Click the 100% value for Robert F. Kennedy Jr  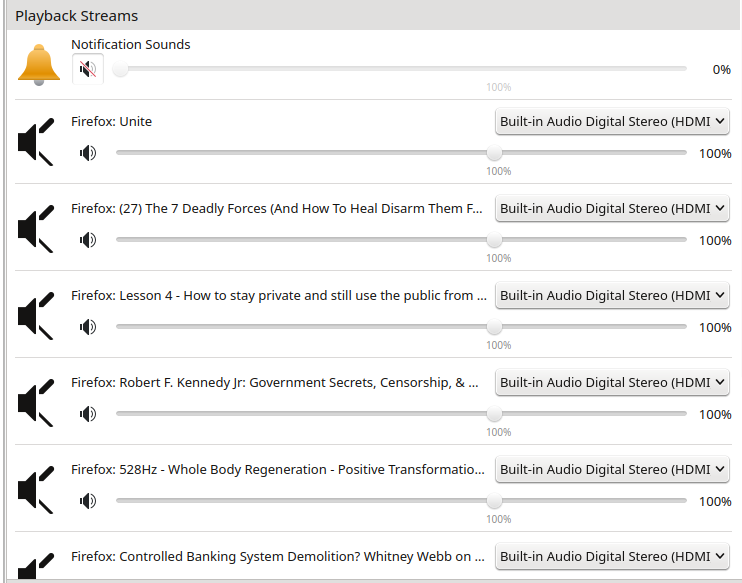(x=715, y=415)
